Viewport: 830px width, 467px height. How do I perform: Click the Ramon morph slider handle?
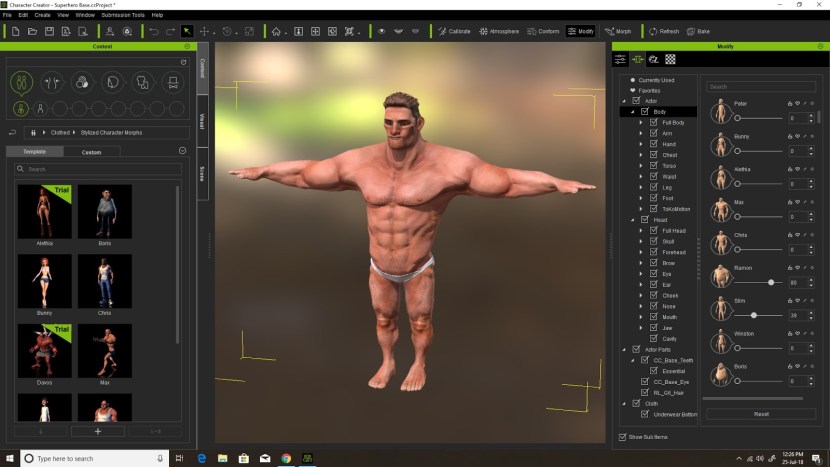pos(771,282)
